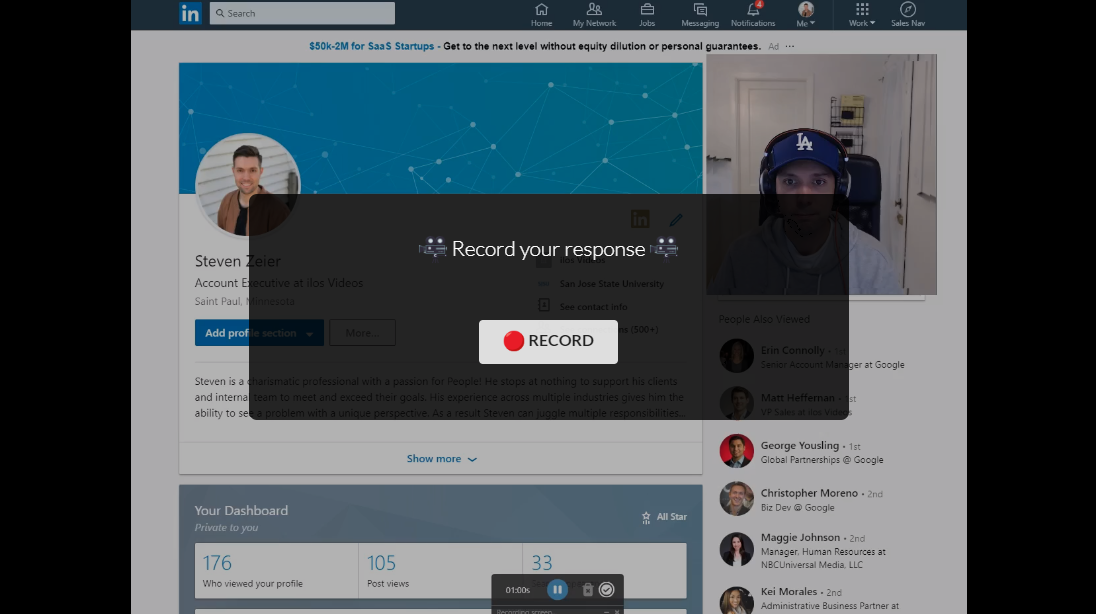This screenshot has width=1096, height=614.
Task: Open George Yousling's profile
Action: pyautogui.click(x=800, y=445)
